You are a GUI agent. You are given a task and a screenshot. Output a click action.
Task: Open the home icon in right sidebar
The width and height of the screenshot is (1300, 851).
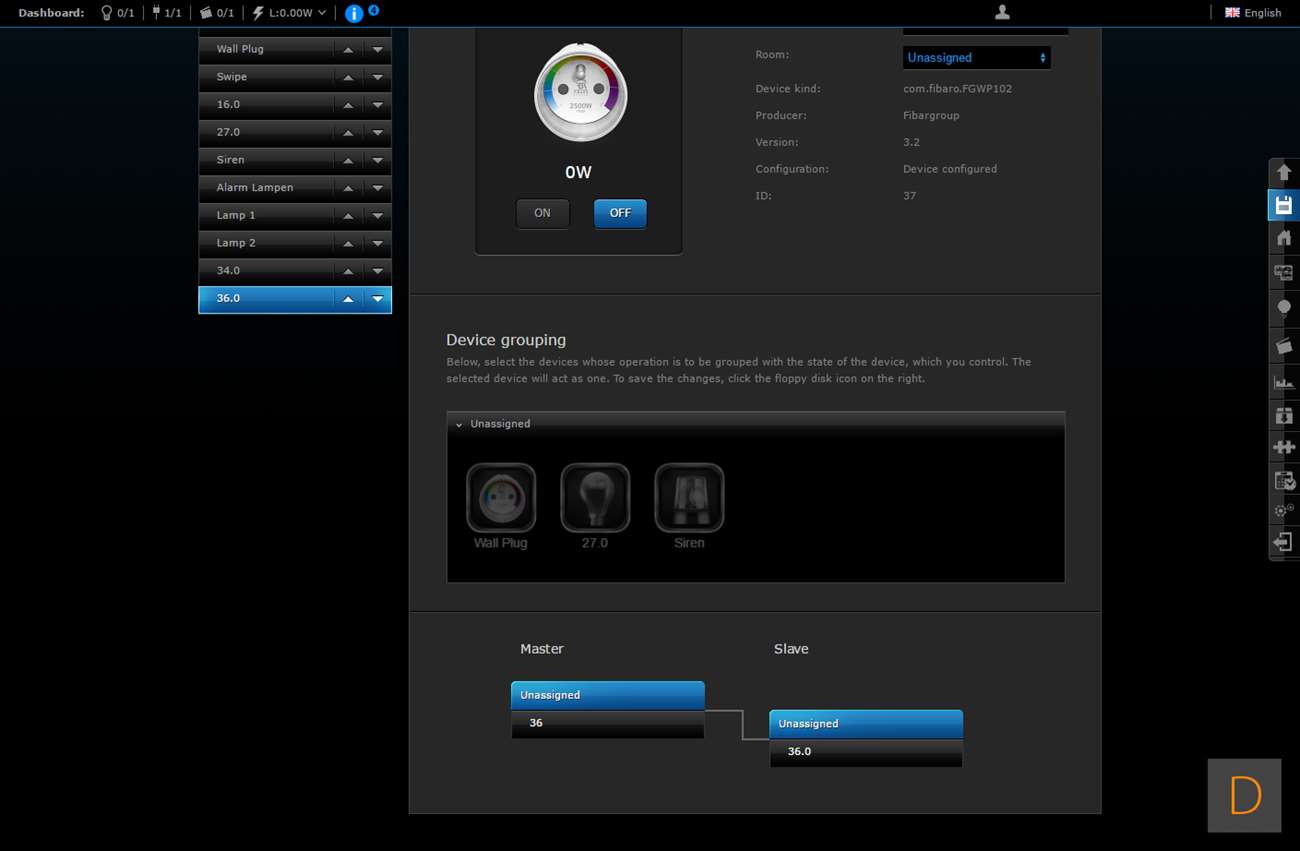point(1284,238)
